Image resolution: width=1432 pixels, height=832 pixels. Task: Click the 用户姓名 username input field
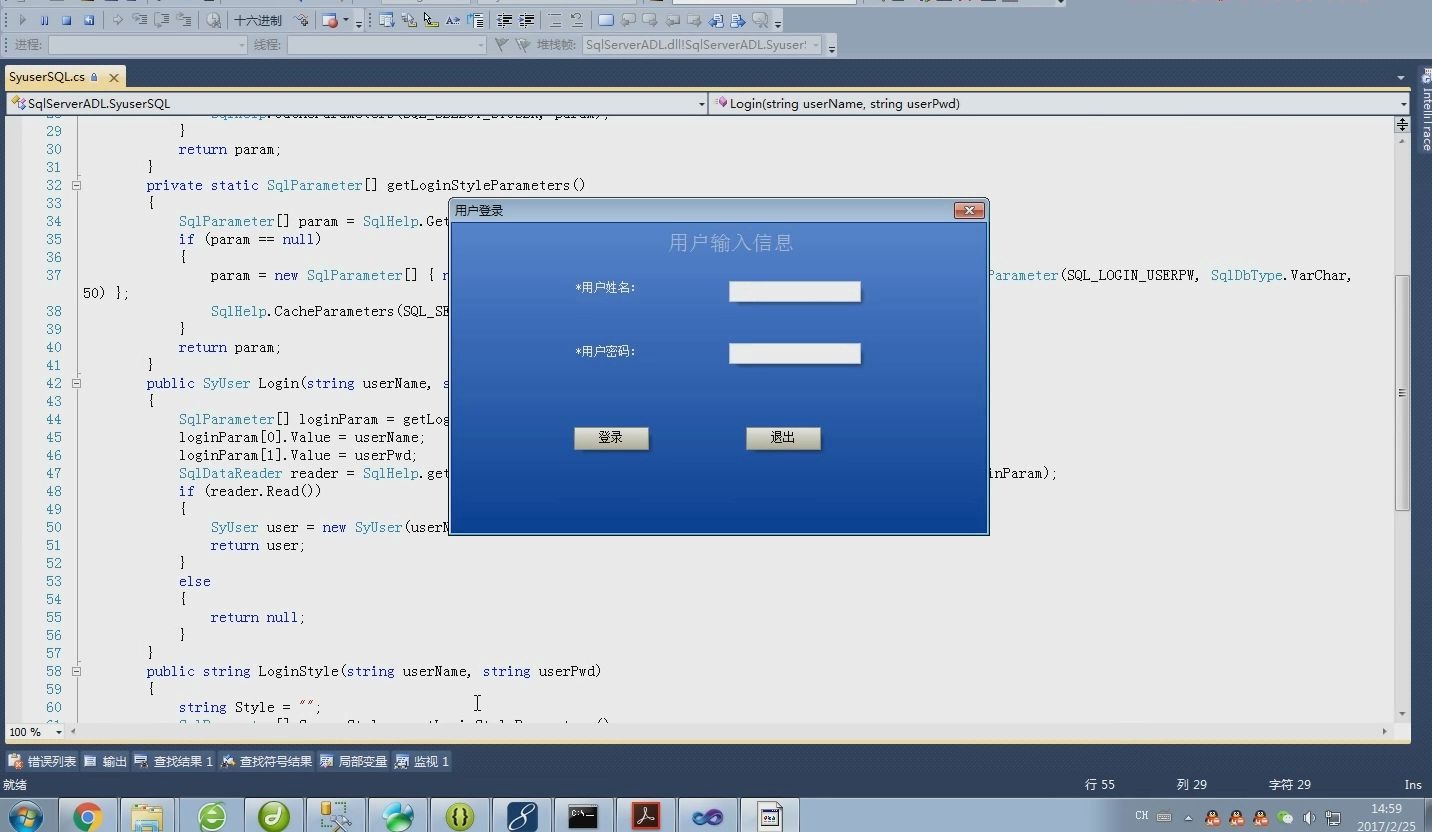coord(795,291)
